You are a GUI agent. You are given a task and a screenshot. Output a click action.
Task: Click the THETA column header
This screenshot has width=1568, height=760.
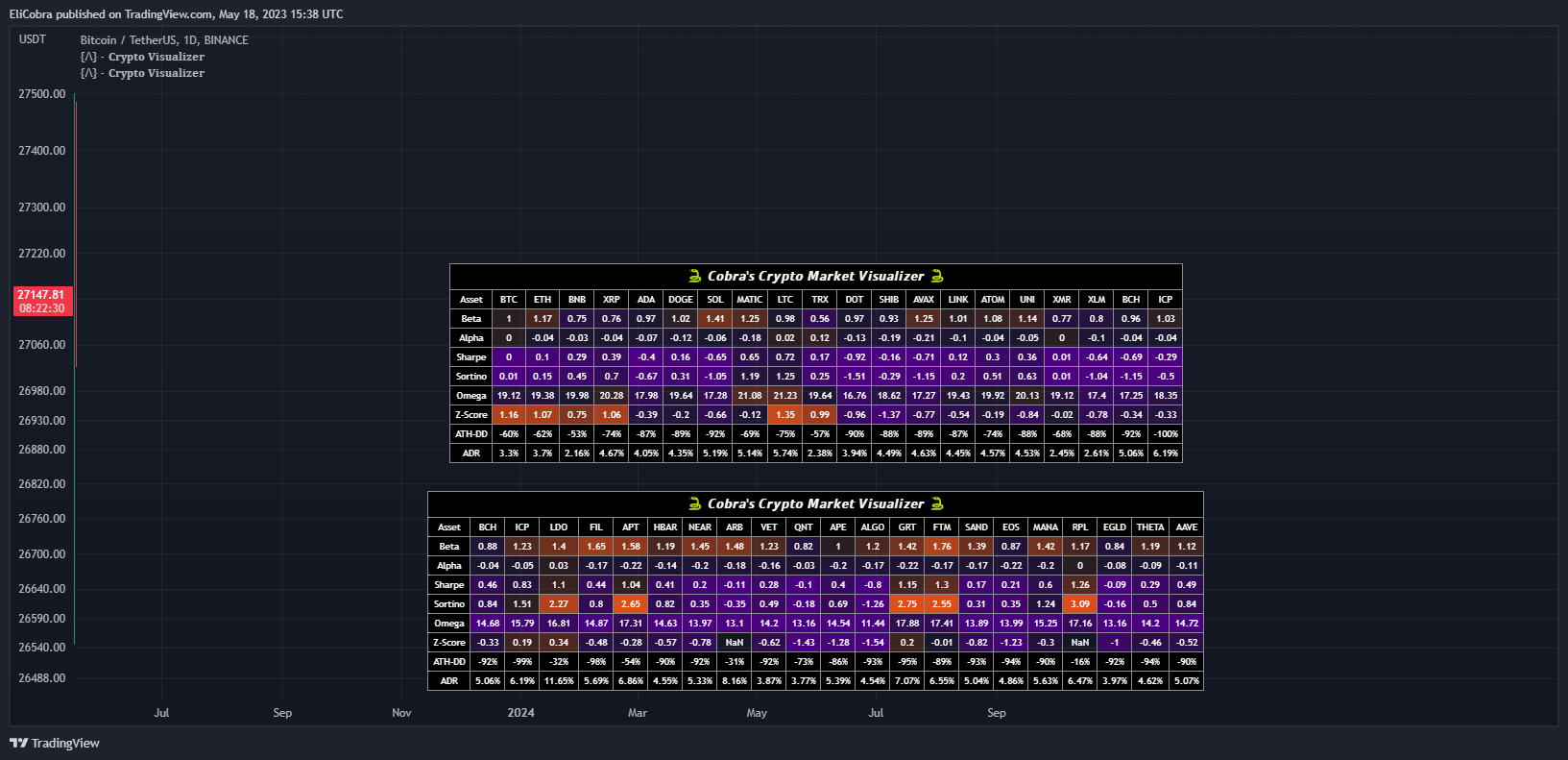tap(1150, 527)
